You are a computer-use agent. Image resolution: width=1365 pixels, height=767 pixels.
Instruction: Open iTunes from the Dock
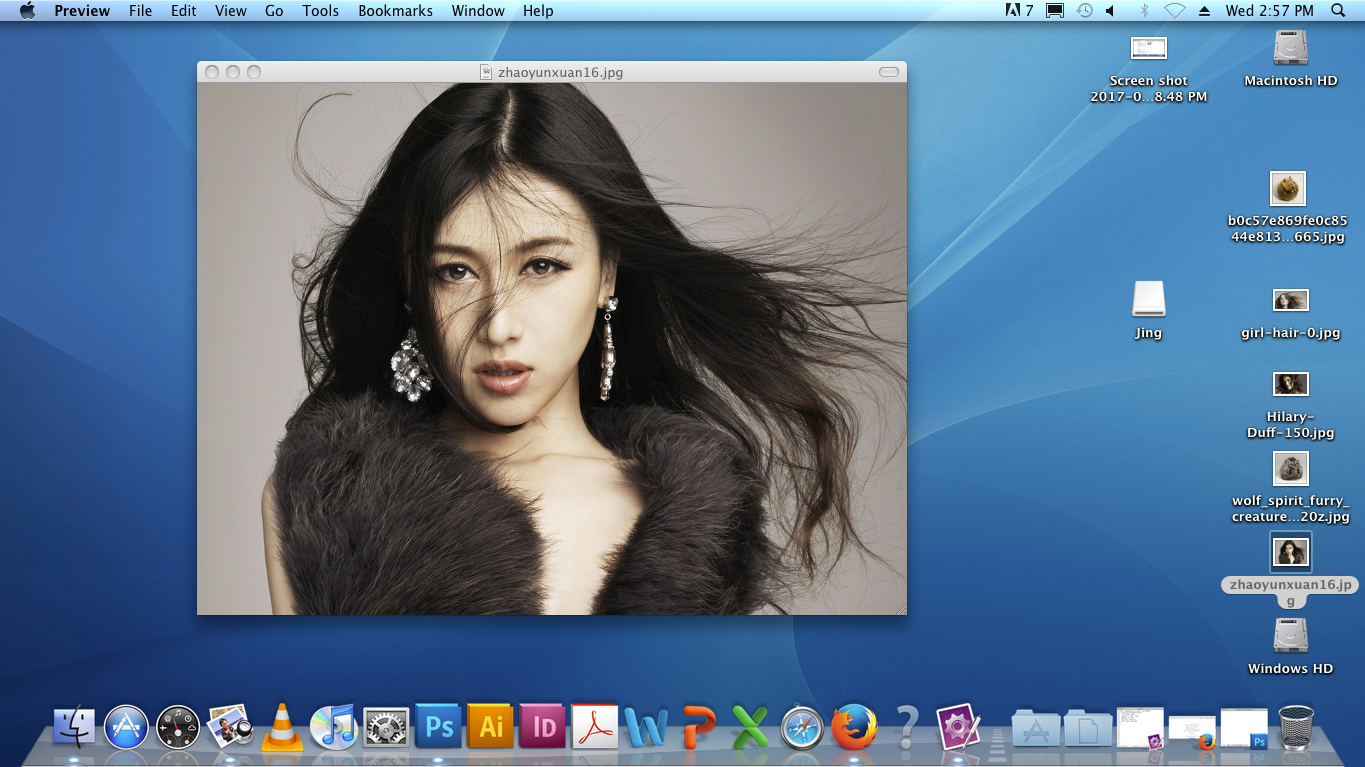point(334,727)
